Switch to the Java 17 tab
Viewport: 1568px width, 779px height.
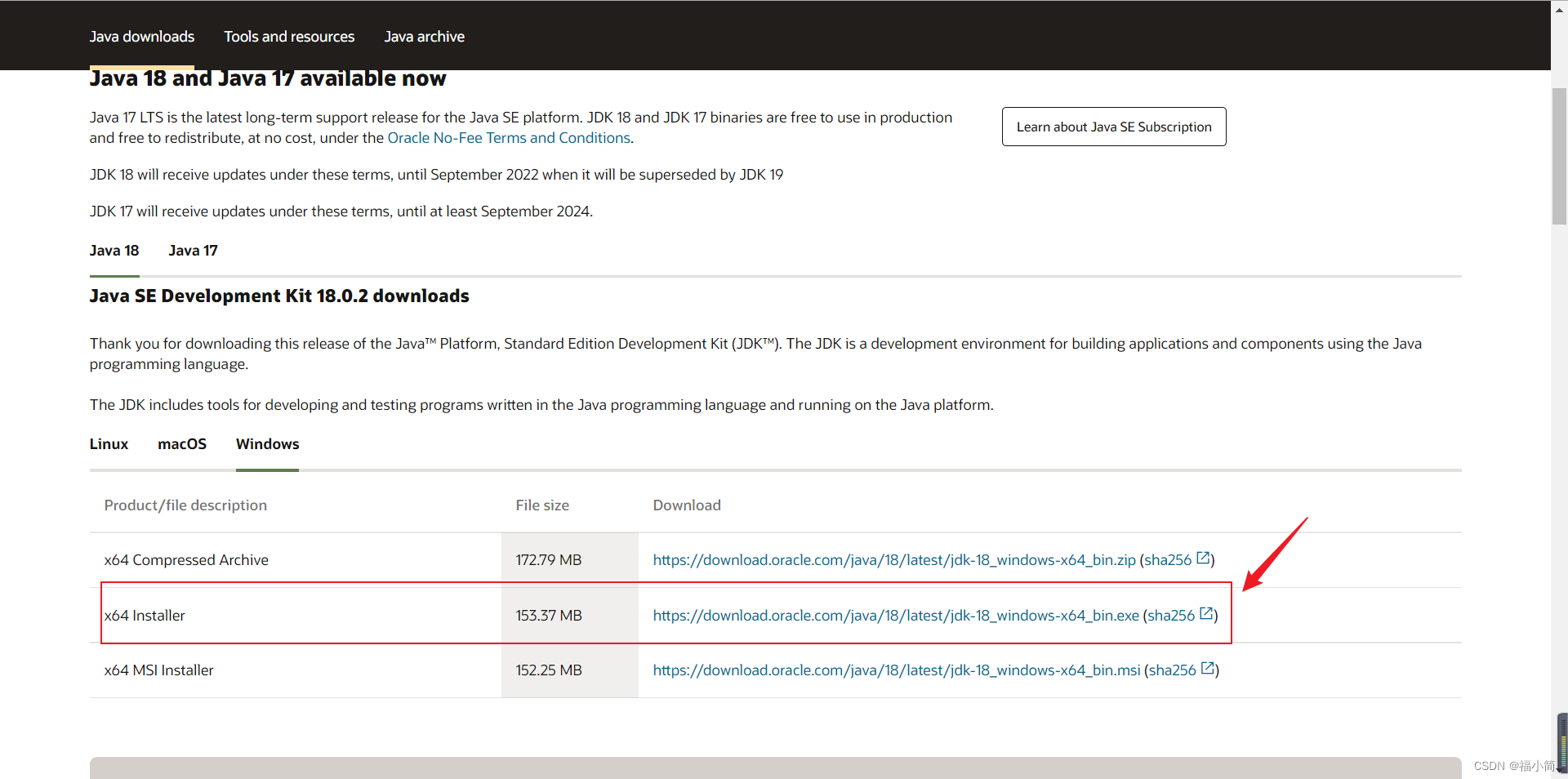click(194, 251)
